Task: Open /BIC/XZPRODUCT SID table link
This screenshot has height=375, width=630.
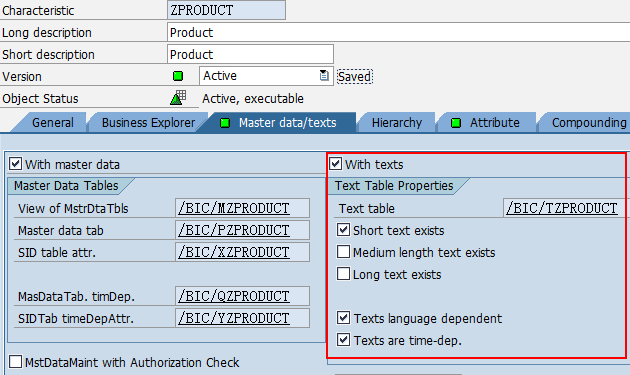Action: pyautogui.click(x=234, y=252)
